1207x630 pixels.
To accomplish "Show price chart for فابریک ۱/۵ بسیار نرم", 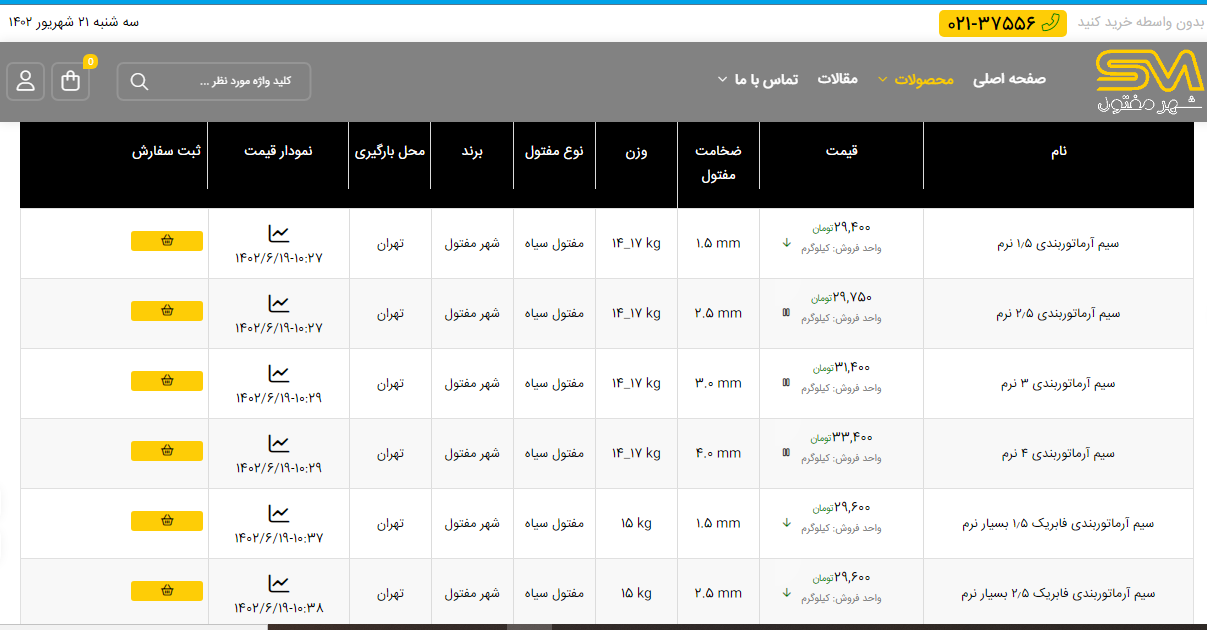I will click(x=278, y=514).
